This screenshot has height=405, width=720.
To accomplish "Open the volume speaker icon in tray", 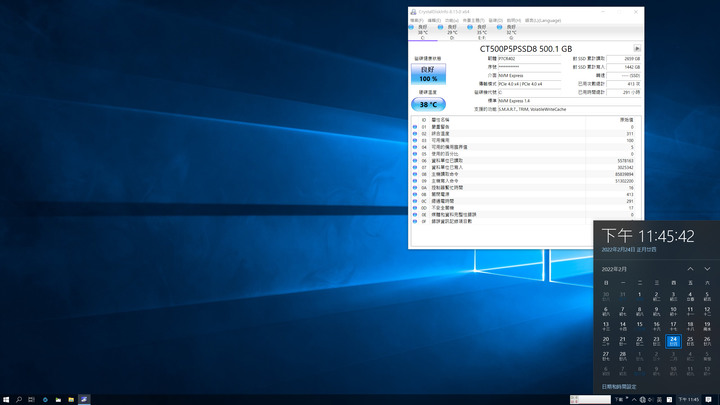I will pyautogui.click(x=651, y=399).
